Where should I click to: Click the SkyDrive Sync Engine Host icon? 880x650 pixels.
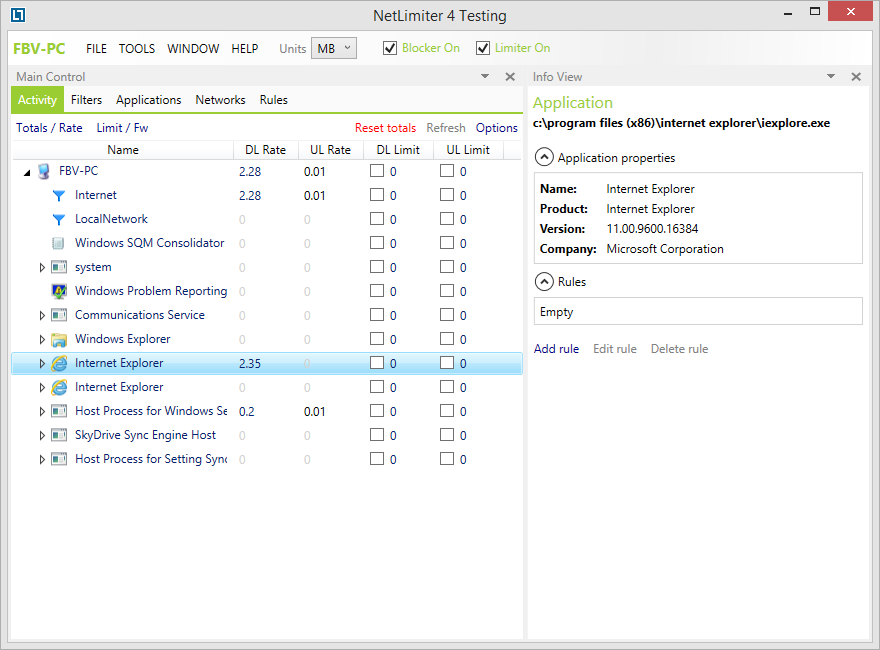(x=59, y=435)
